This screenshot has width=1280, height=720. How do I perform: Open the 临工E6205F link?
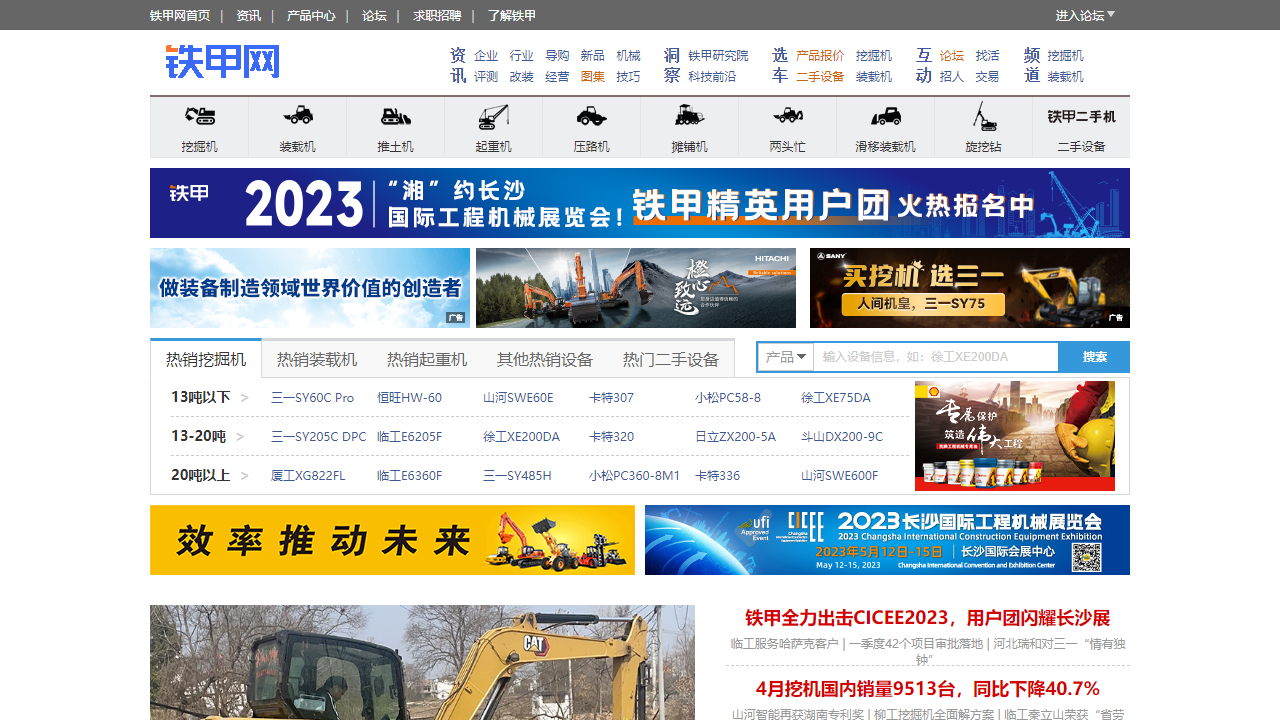pos(409,437)
